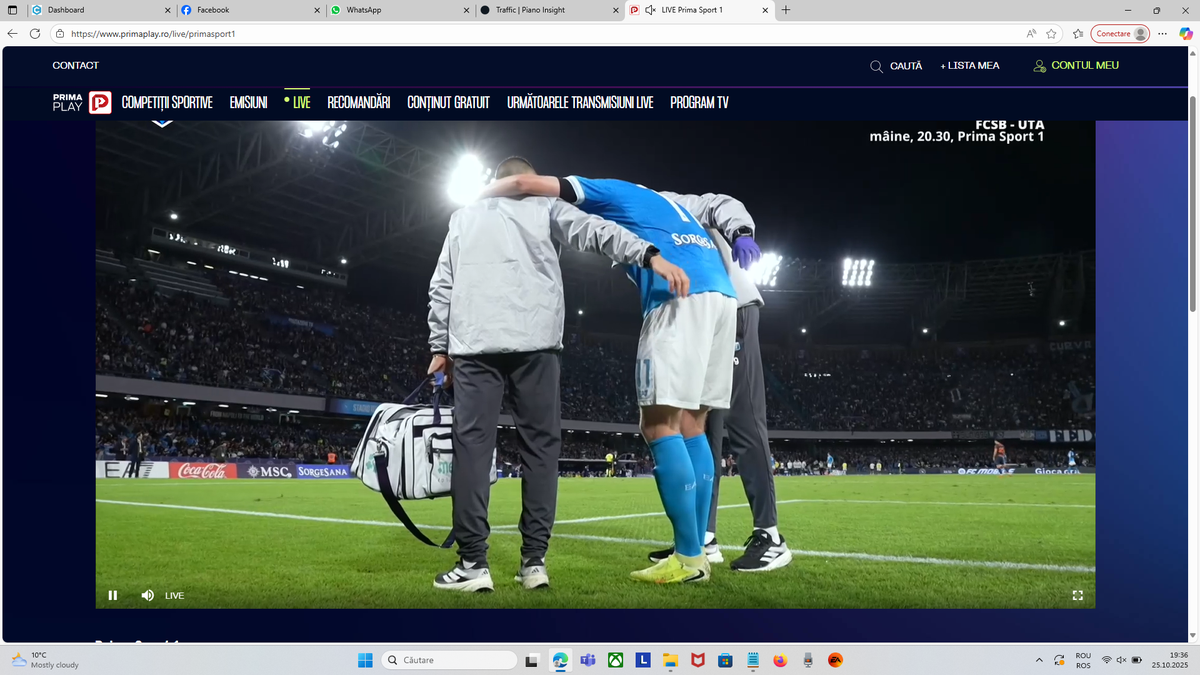1200x675 pixels.
Task: Click the Căutare search field in the taskbar
Action: 449,659
